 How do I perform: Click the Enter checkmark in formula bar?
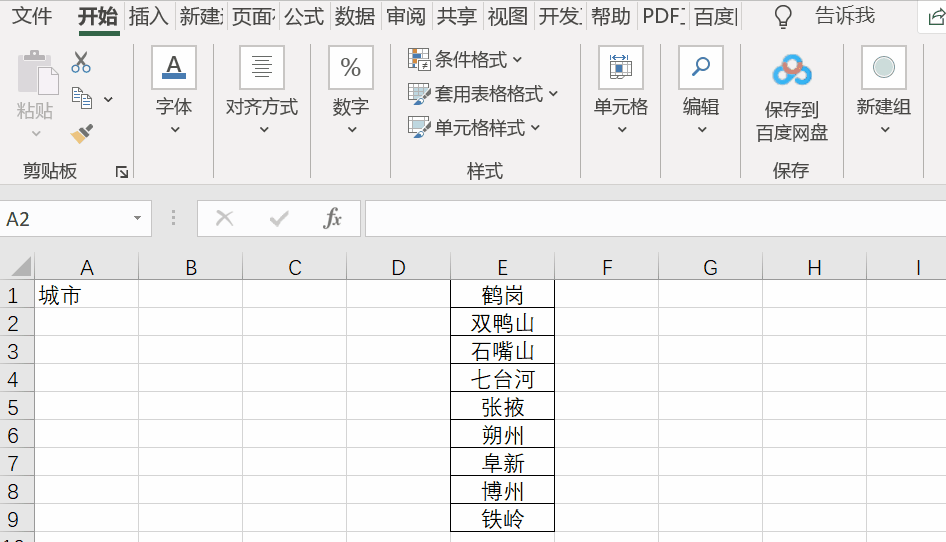[x=279, y=218]
